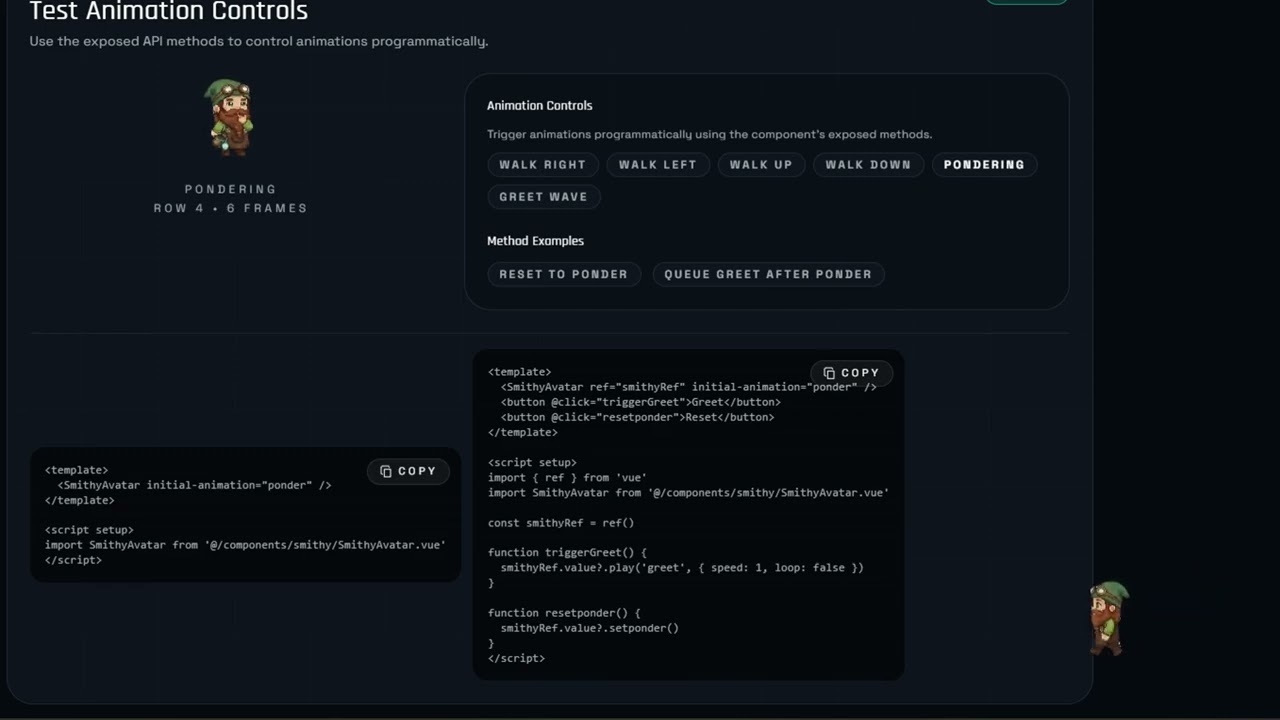Image resolution: width=1280 pixels, height=720 pixels.
Task: Click the "ROW 4 • 6 FRAMES" text
Action: [x=231, y=208]
